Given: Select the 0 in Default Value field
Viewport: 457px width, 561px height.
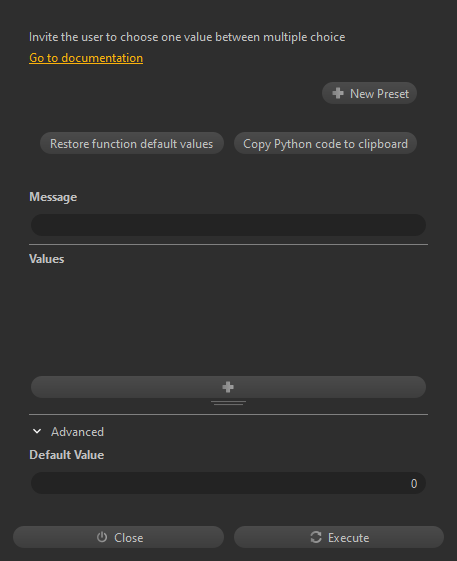Looking at the screenshot, I should [x=414, y=484].
